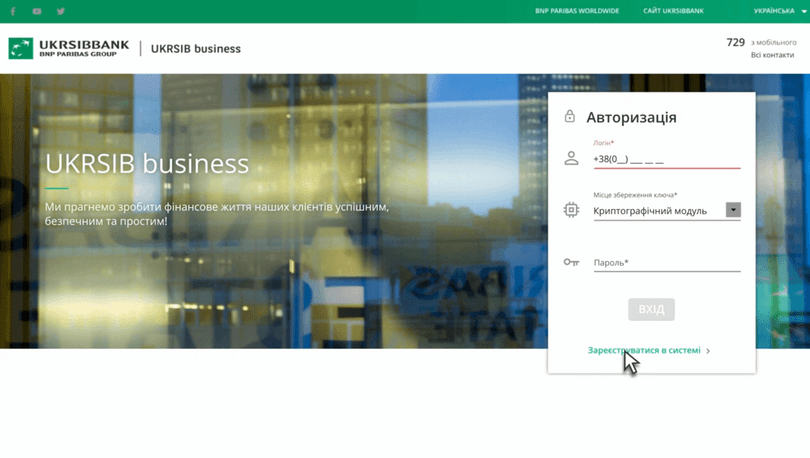Open the Всі контакти link
This screenshot has width=810, height=458.
tap(773, 55)
